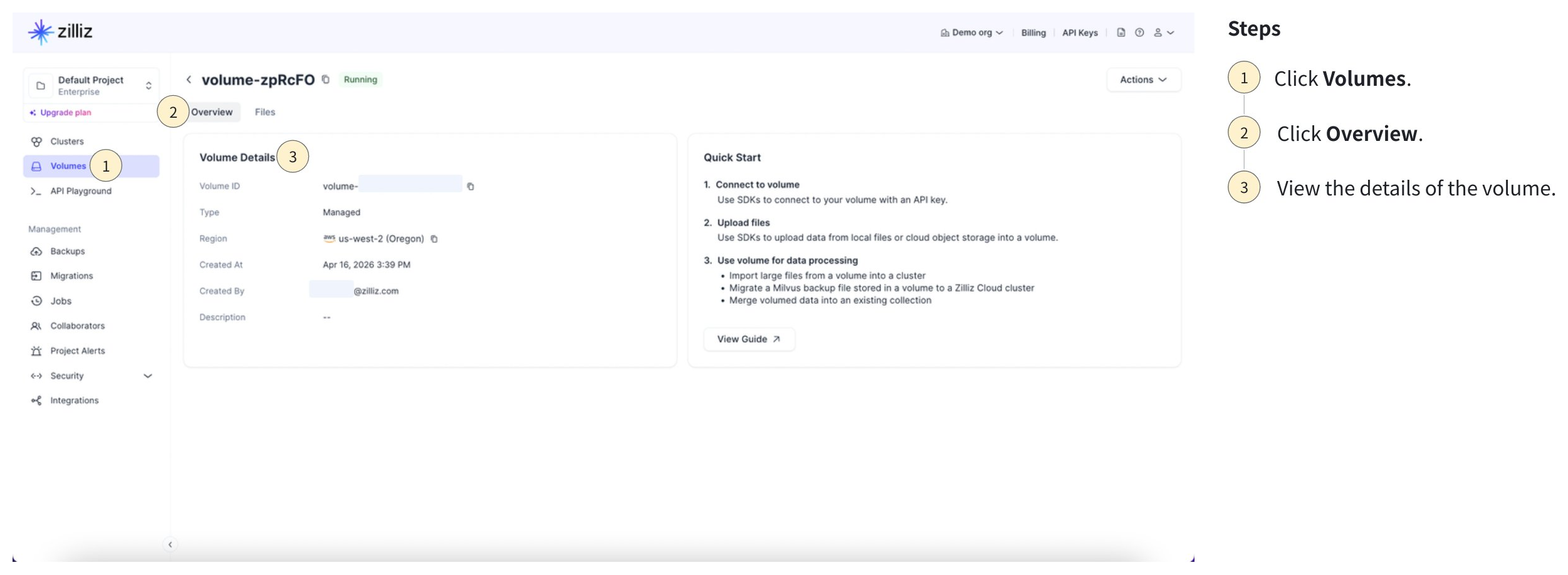Click "Merge volumed data" bullet
1568x575 pixels.
click(830, 301)
